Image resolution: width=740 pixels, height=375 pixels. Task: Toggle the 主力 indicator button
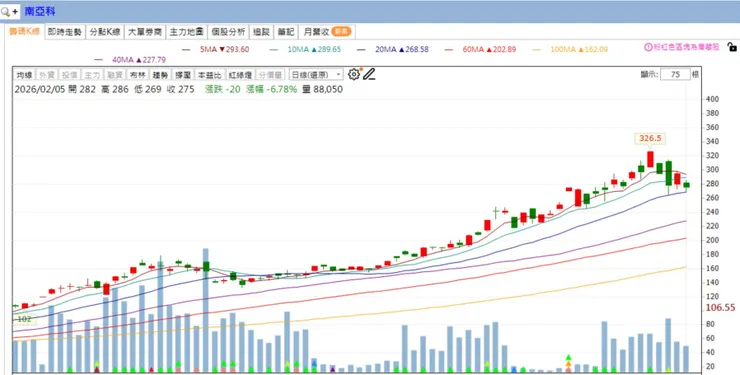coord(92,75)
